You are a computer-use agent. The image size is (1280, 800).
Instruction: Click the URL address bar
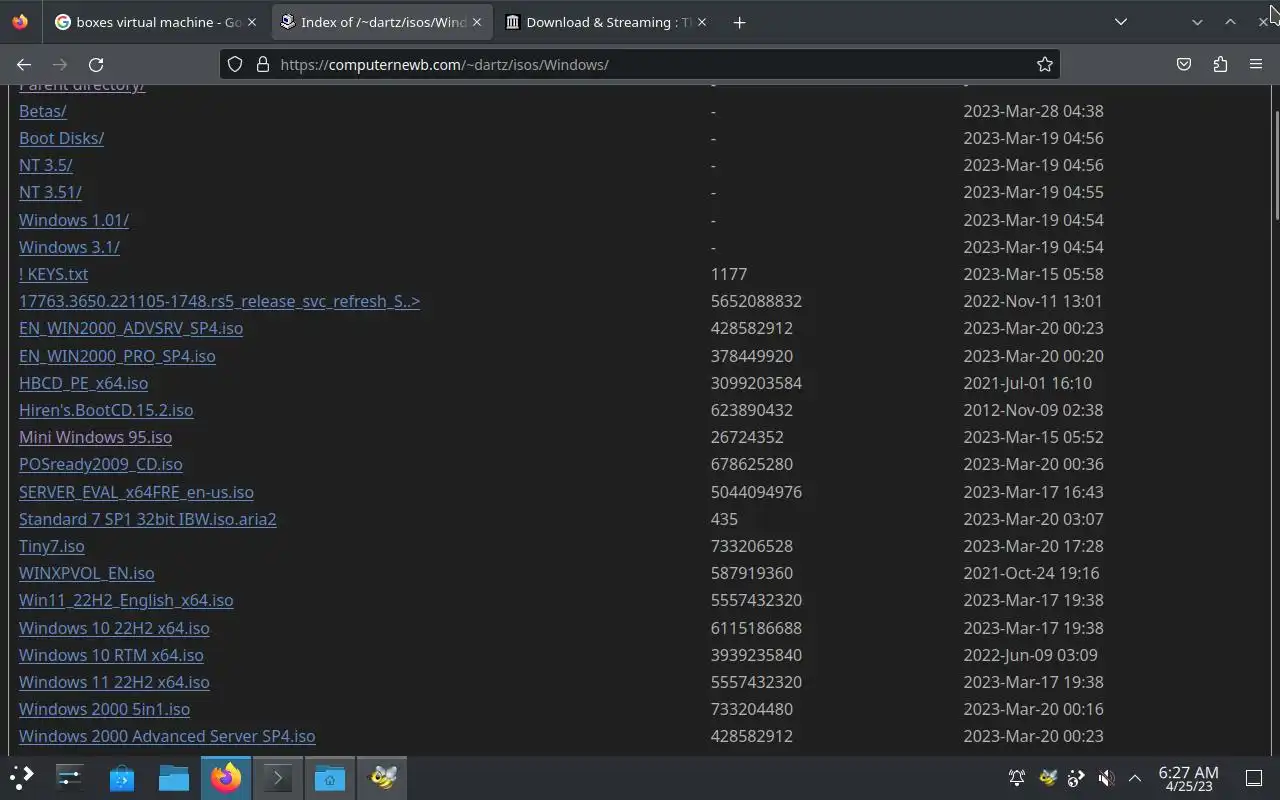coord(640,64)
